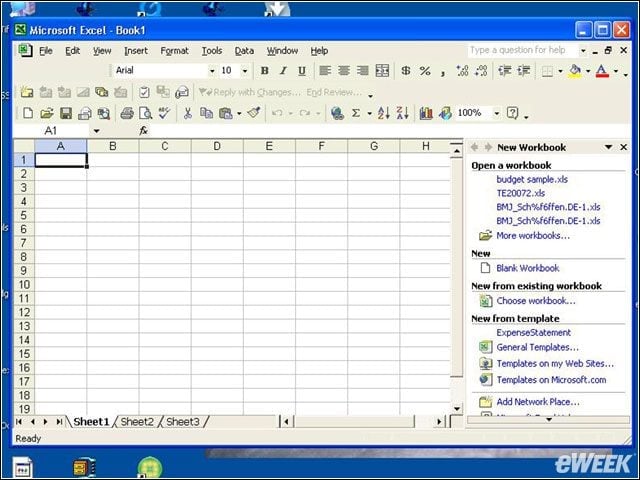The height and width of the screenshot is (480, 640).
Task: Align cell text left
Action: 325,71
